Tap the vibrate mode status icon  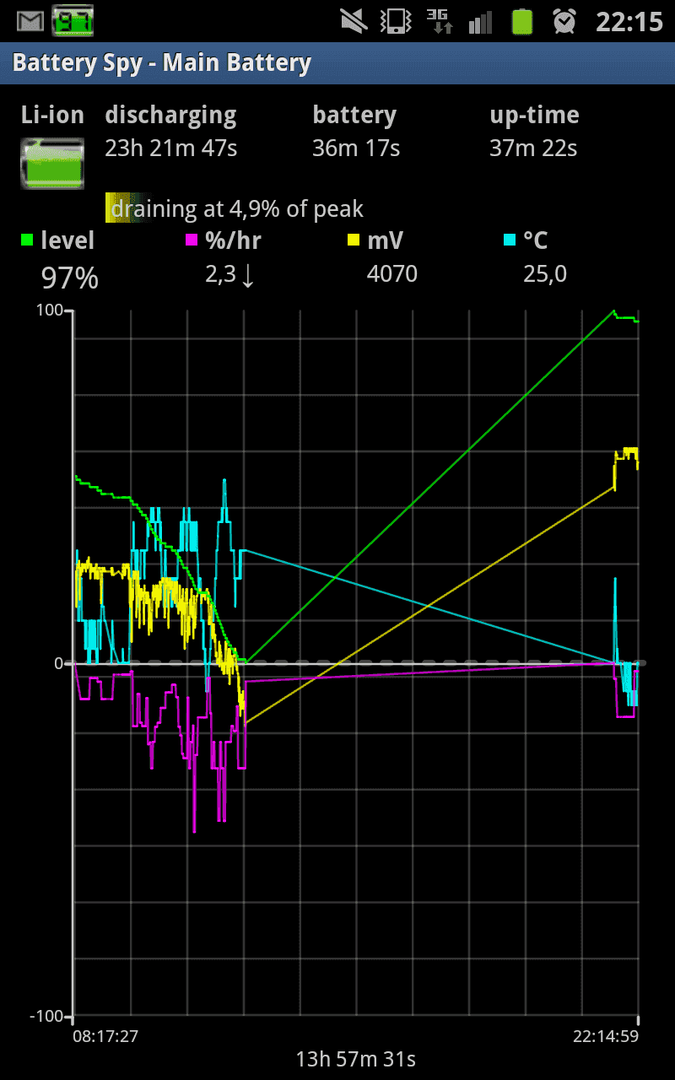[x=396, y=21]
